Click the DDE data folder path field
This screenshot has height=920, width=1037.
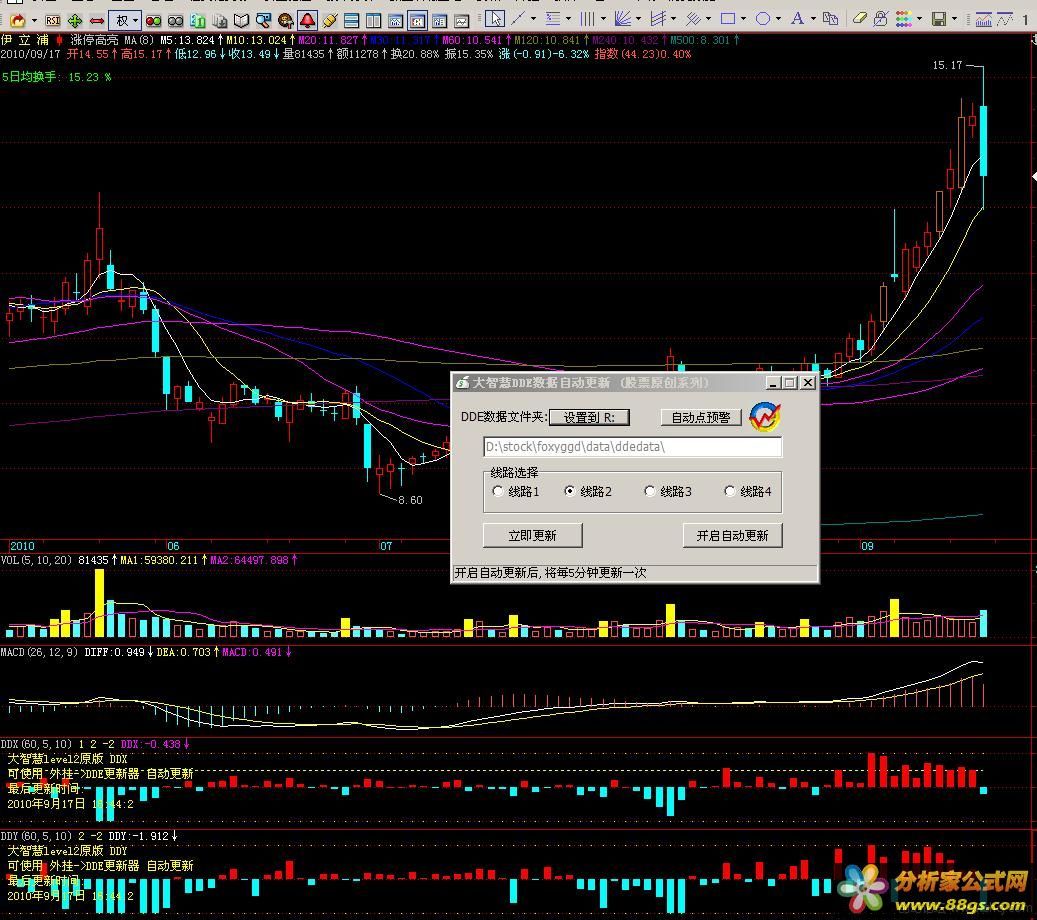632,446
